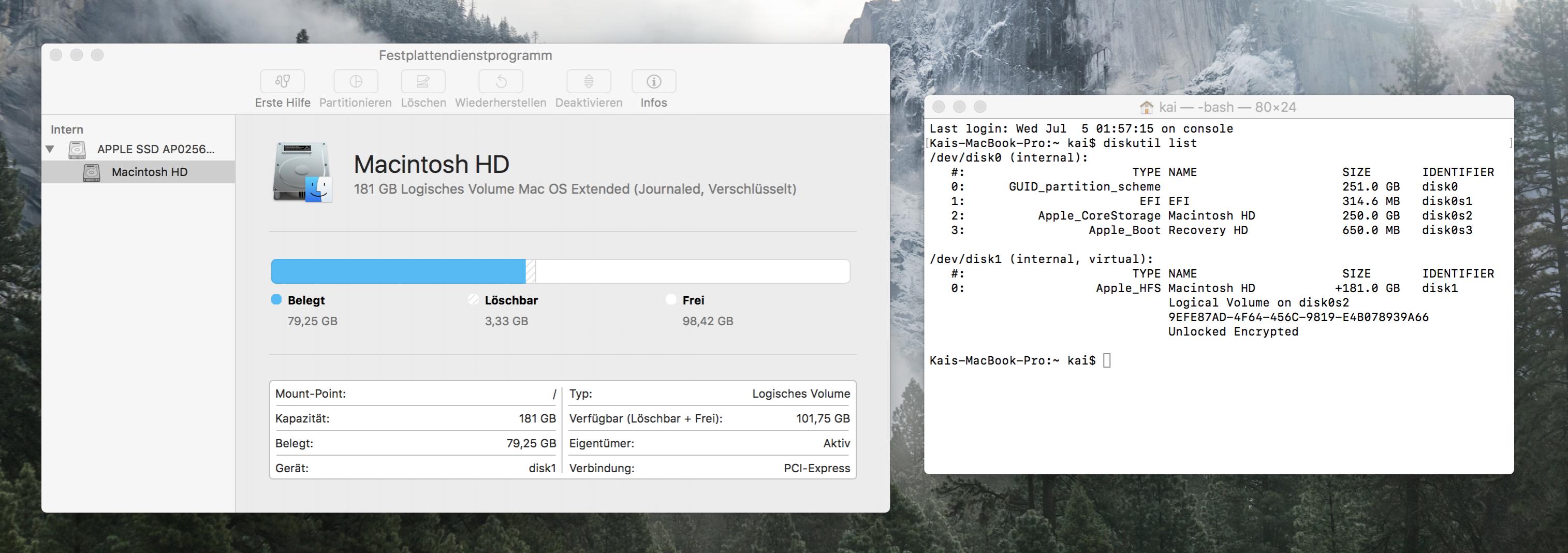
Task: Click the Festplattendienstprogramm window title
Action: [466, 55]
